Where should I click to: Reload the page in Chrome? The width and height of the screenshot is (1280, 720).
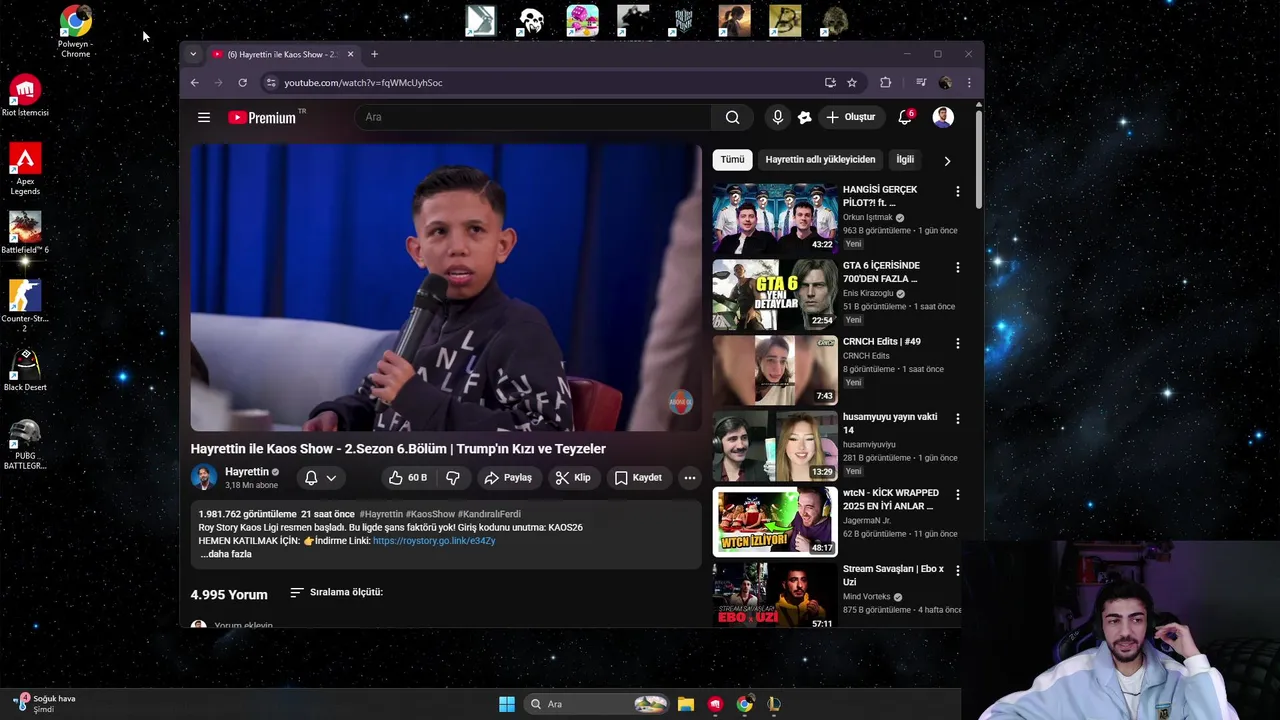242,83
